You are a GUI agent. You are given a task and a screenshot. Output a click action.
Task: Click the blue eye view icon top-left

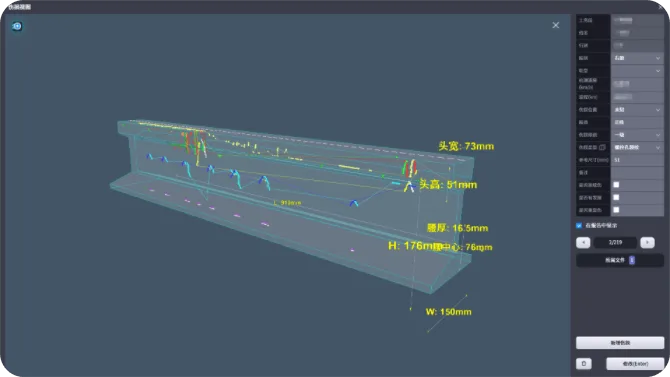point(17,27)
